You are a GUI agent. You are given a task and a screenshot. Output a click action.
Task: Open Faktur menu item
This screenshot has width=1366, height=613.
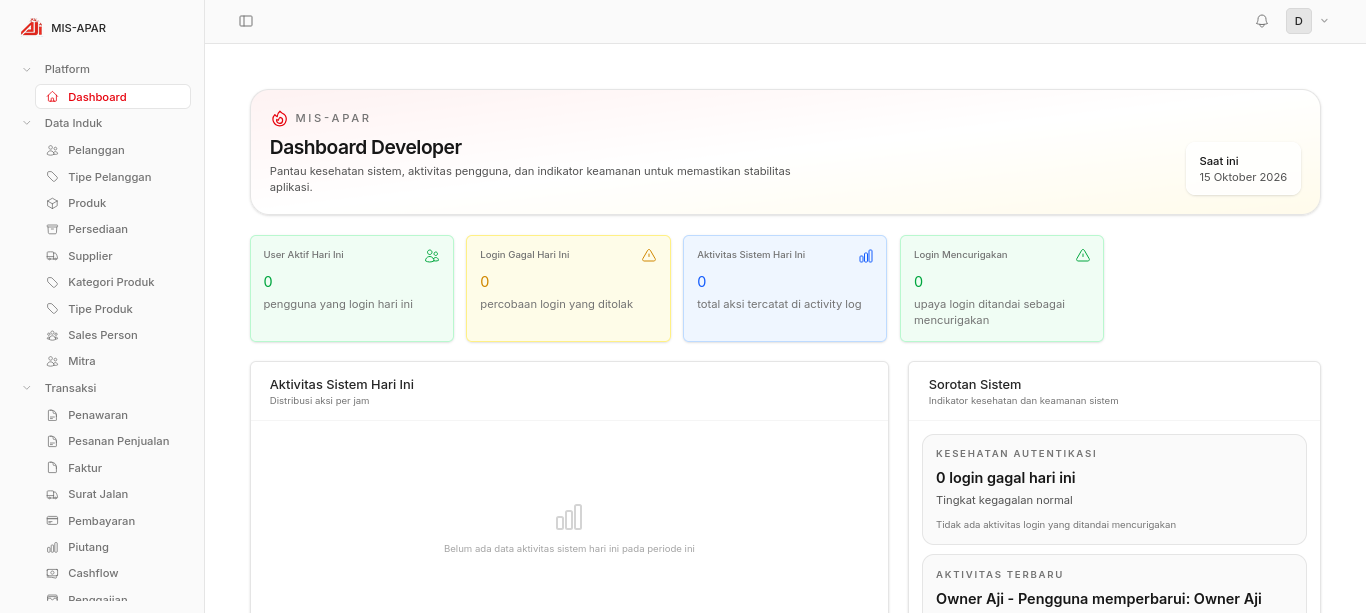[x=113, y=468]
